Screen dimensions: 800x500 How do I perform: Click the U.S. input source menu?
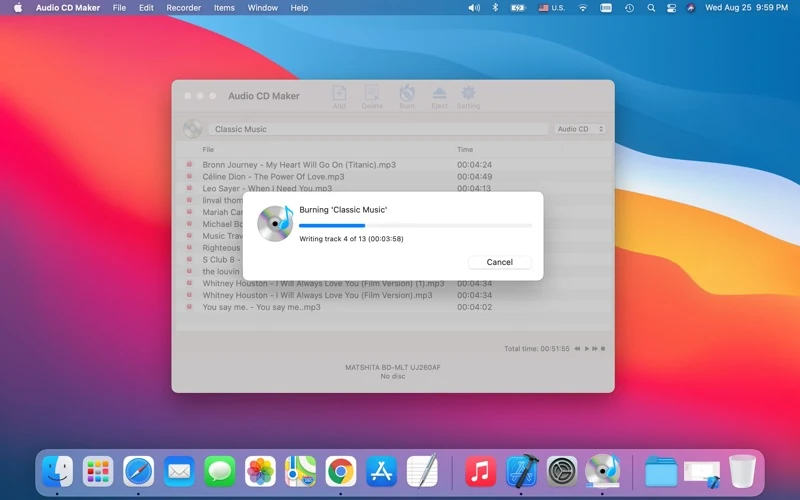pyautogui.click(x=552, y=8)
